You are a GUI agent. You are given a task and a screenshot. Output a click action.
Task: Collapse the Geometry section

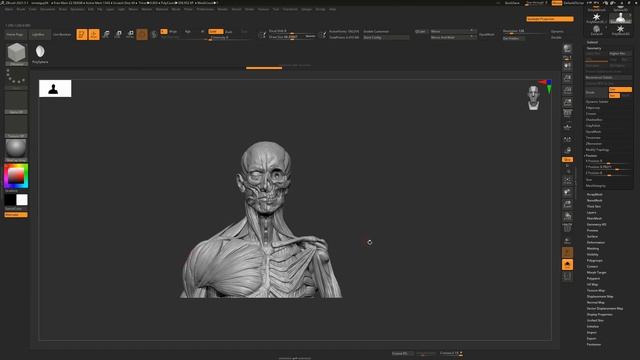click(x=594, y=48)
